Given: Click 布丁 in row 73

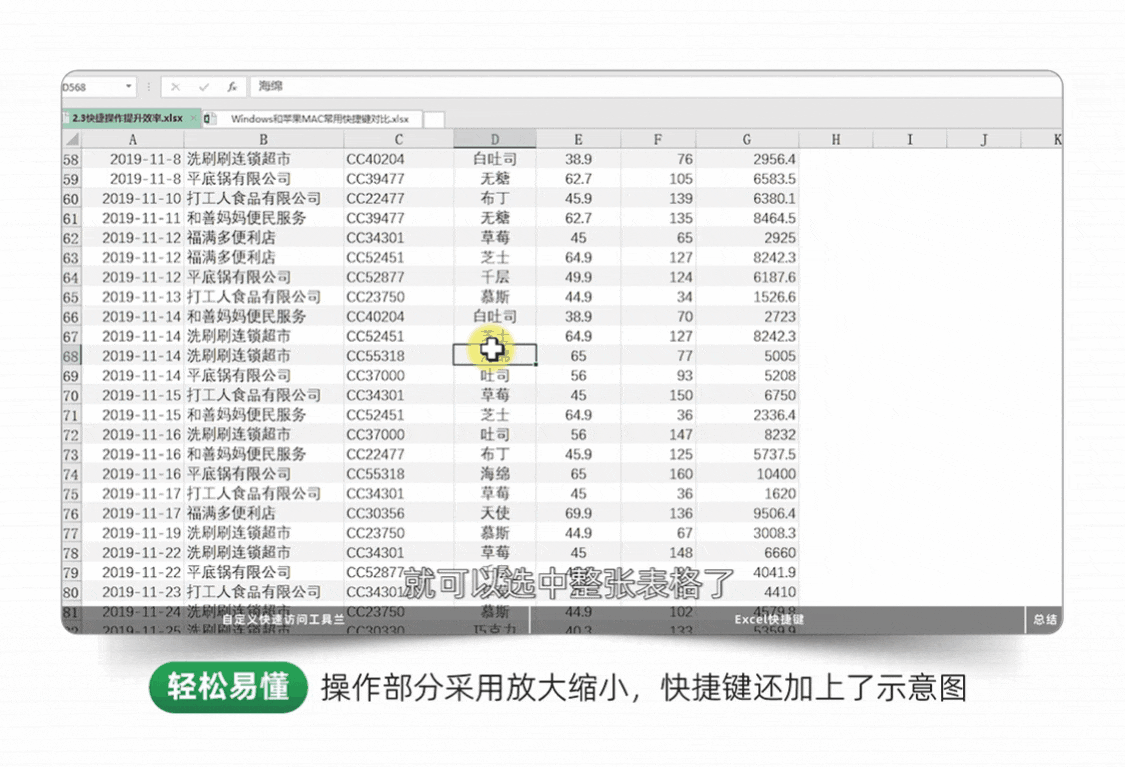Looking at the screenshot, I should tap(494, 454).
